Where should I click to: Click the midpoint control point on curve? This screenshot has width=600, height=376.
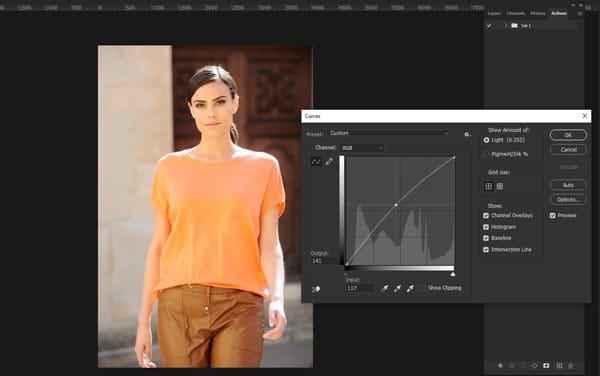[396, 205]
